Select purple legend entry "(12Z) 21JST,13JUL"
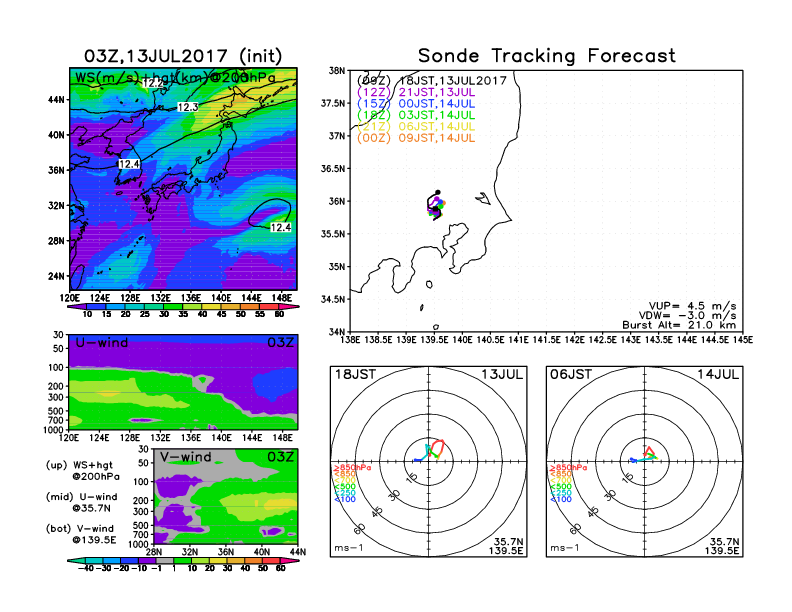This screenshot has height=612, width=792. [x=416, y=92]
